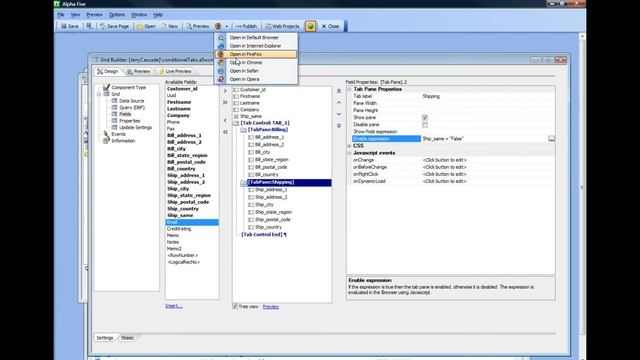Image resolution: width=640 pixels, height=360 pixels.
Task: Collapse the Tab Control TAB_1 node
Action: tap(236, 123)
